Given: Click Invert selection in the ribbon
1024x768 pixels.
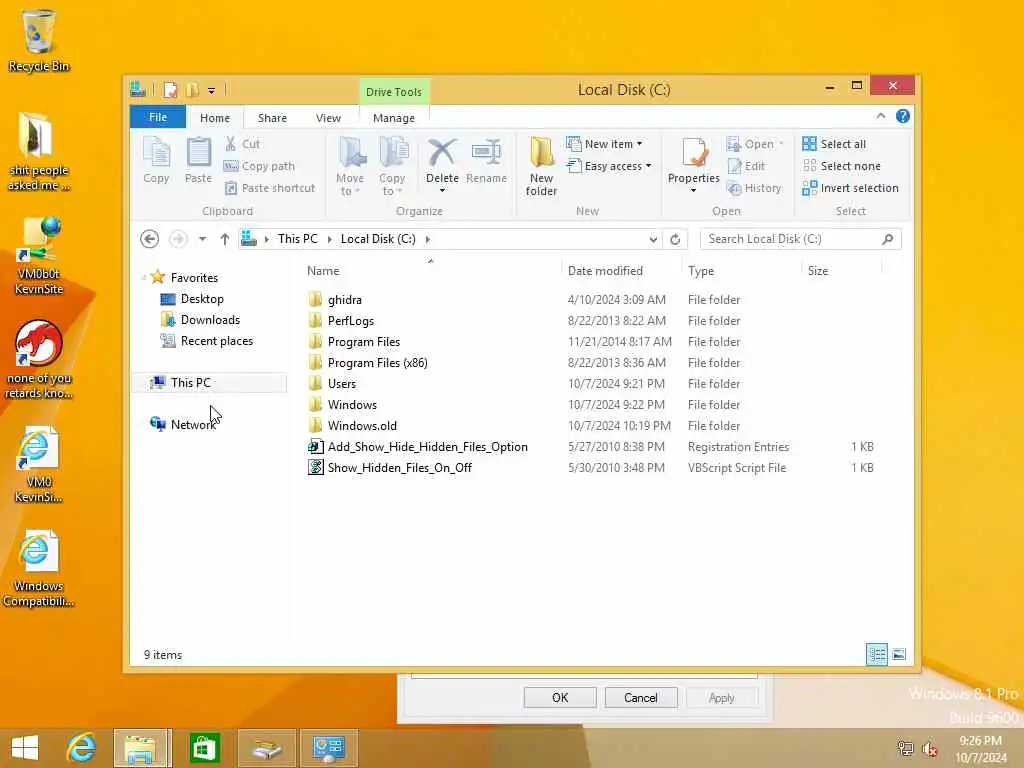Looking at the screenshot, I should click(850, 188).
